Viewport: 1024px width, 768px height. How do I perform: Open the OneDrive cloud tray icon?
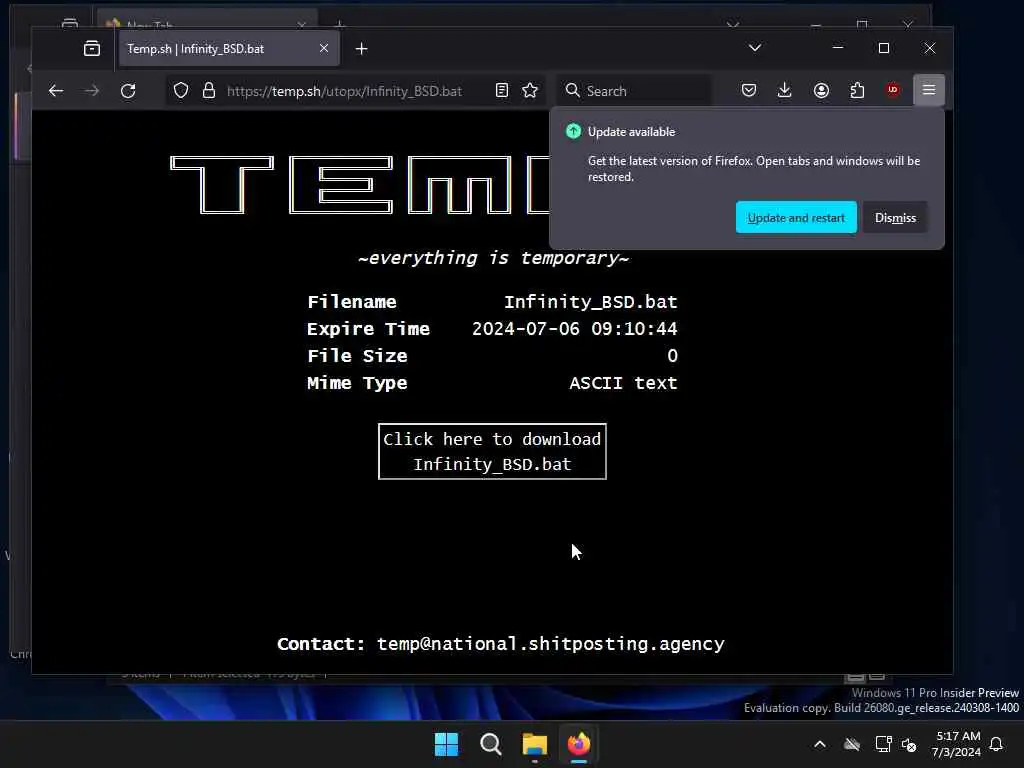pos(852,744)
